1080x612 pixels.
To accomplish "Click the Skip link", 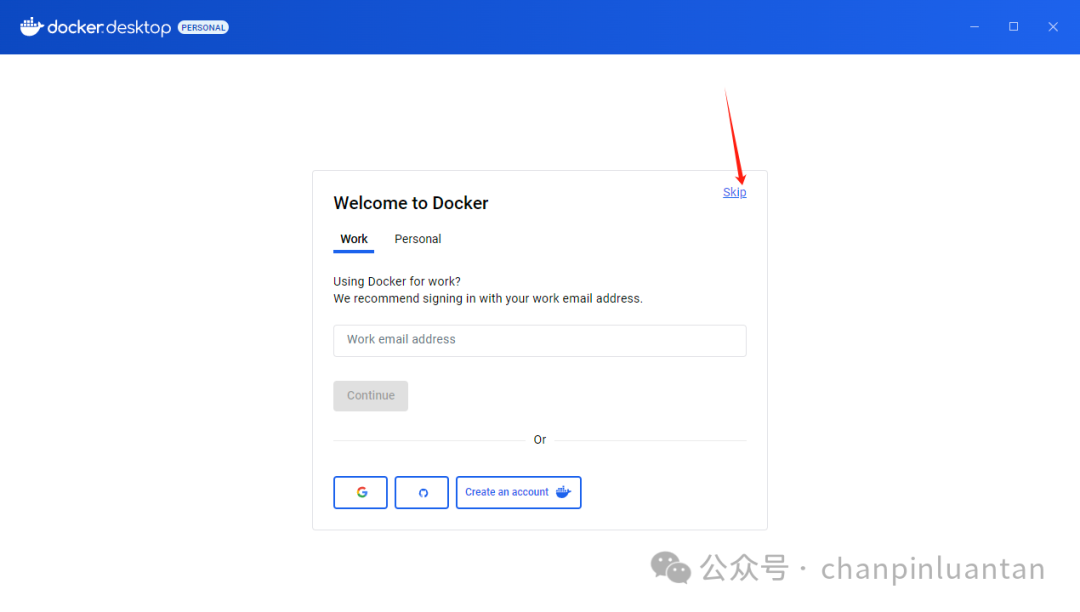I will click(734, 193).
